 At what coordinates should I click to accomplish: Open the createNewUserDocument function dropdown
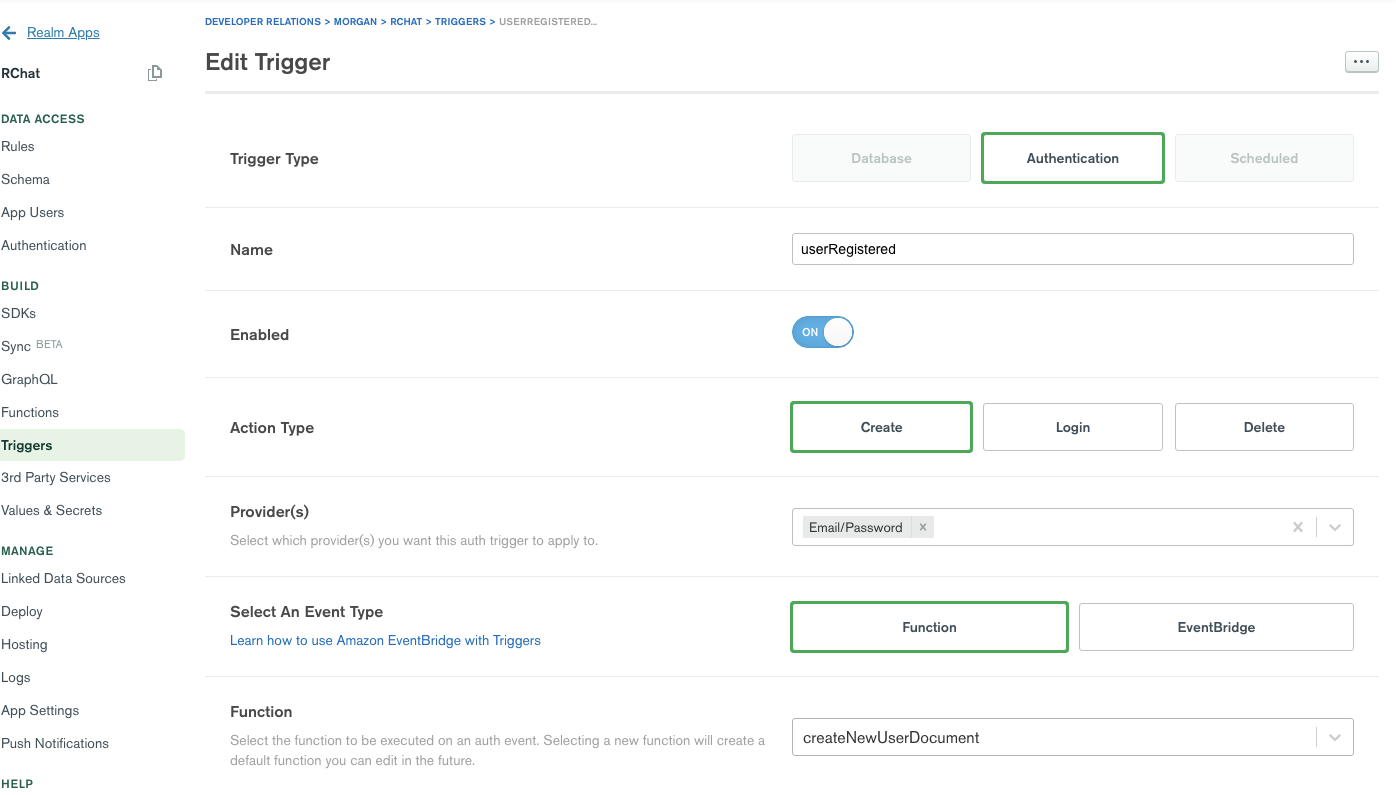pyautogui.click(x=1335, y=738)
